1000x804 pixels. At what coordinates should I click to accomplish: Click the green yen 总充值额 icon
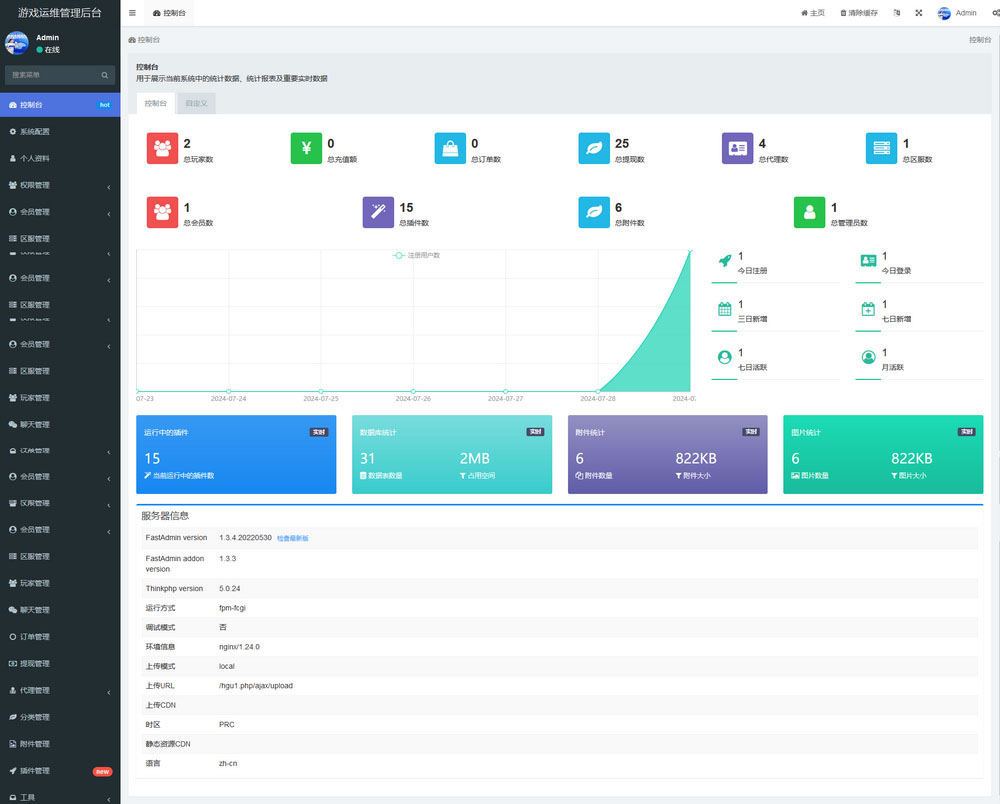(306, 148)
